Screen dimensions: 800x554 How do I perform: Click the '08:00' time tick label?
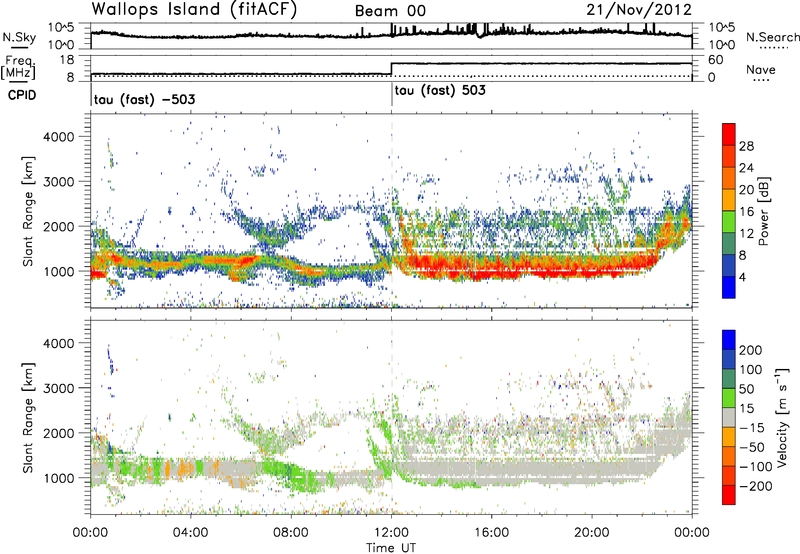click(x=291, y=533)
